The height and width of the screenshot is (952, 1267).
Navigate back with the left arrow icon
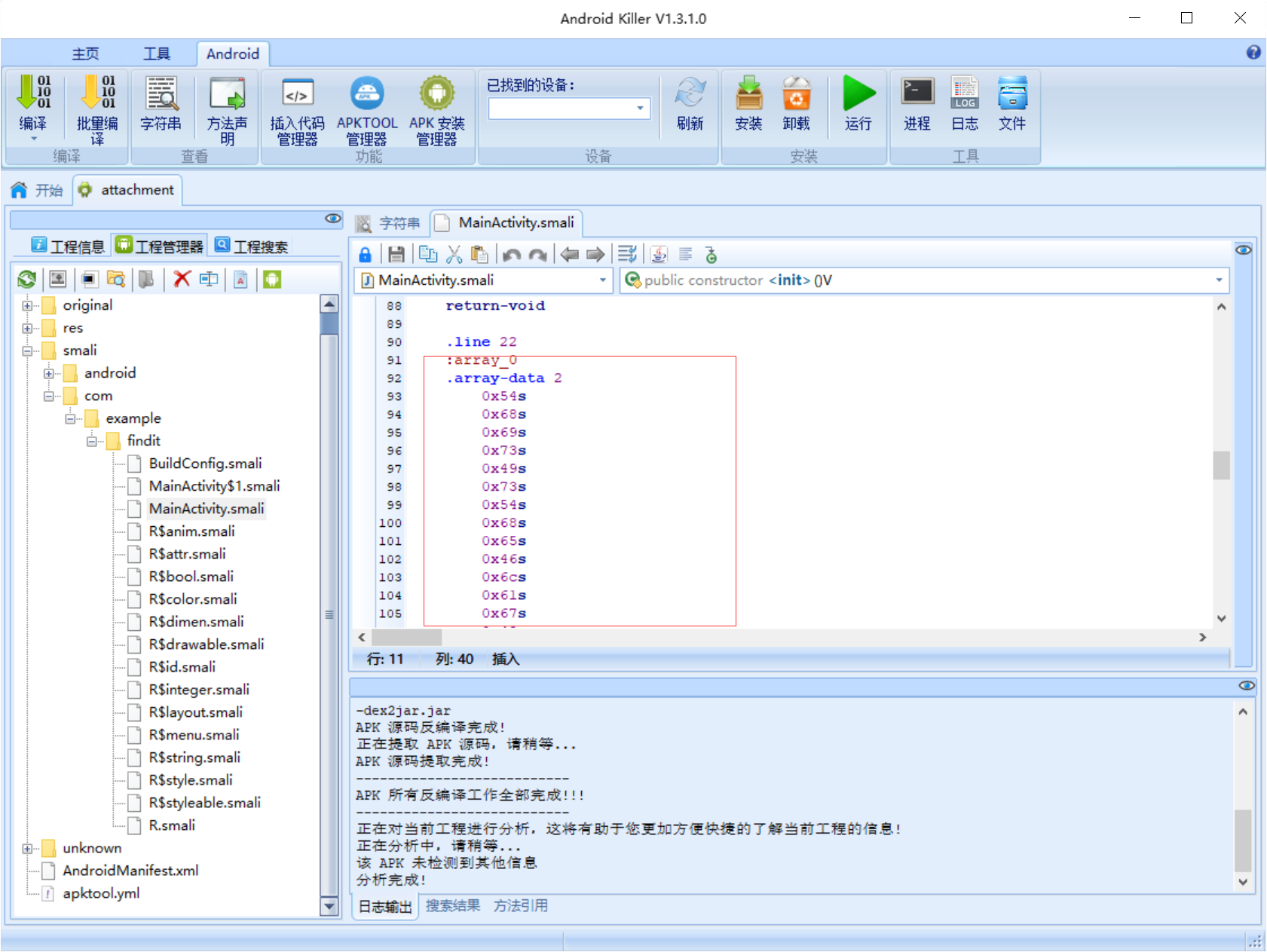point(570,255)
